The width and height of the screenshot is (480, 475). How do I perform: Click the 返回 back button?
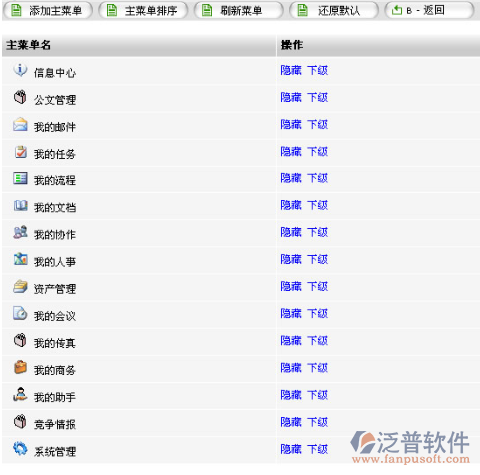point(429,10)
